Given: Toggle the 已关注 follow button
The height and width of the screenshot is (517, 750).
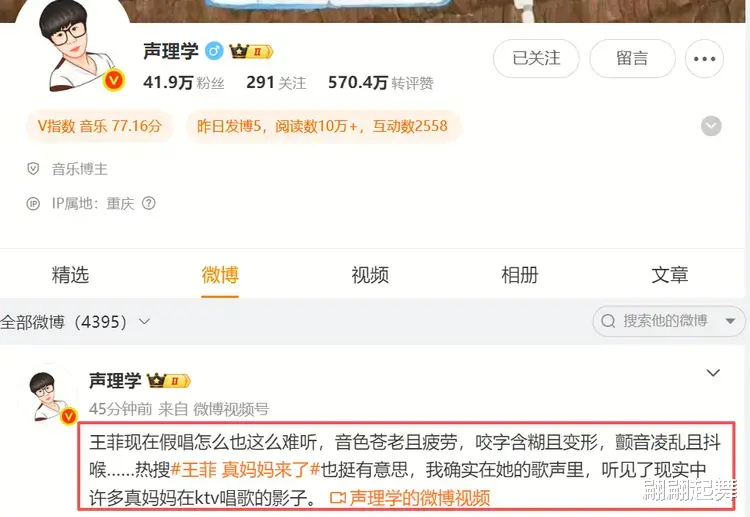Looking at the screenshot, I should point(536,59).
